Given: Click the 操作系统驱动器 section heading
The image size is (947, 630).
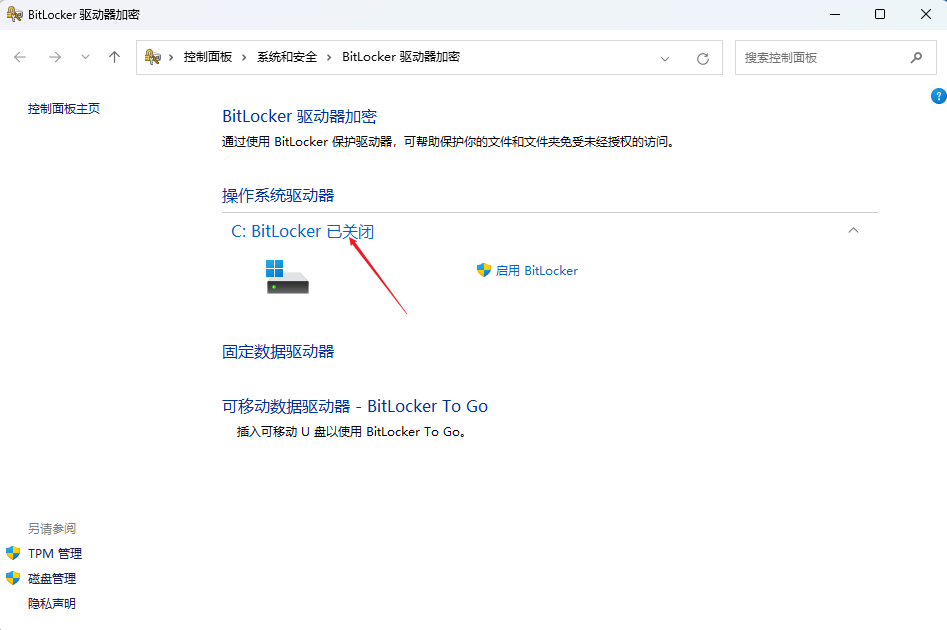Looking at the screenshot, I should [278, 196].
